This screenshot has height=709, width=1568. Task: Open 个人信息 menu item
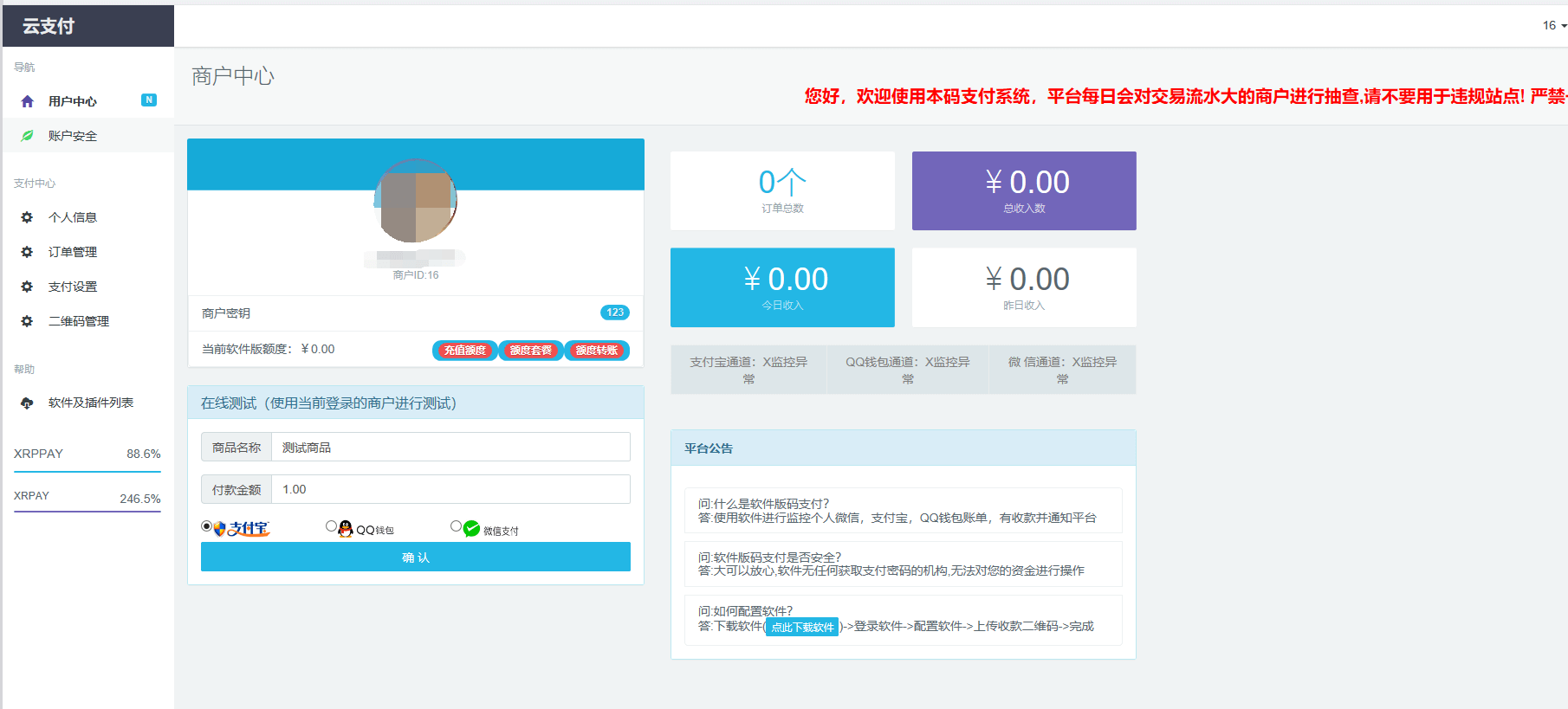click(x=88, y=217)
